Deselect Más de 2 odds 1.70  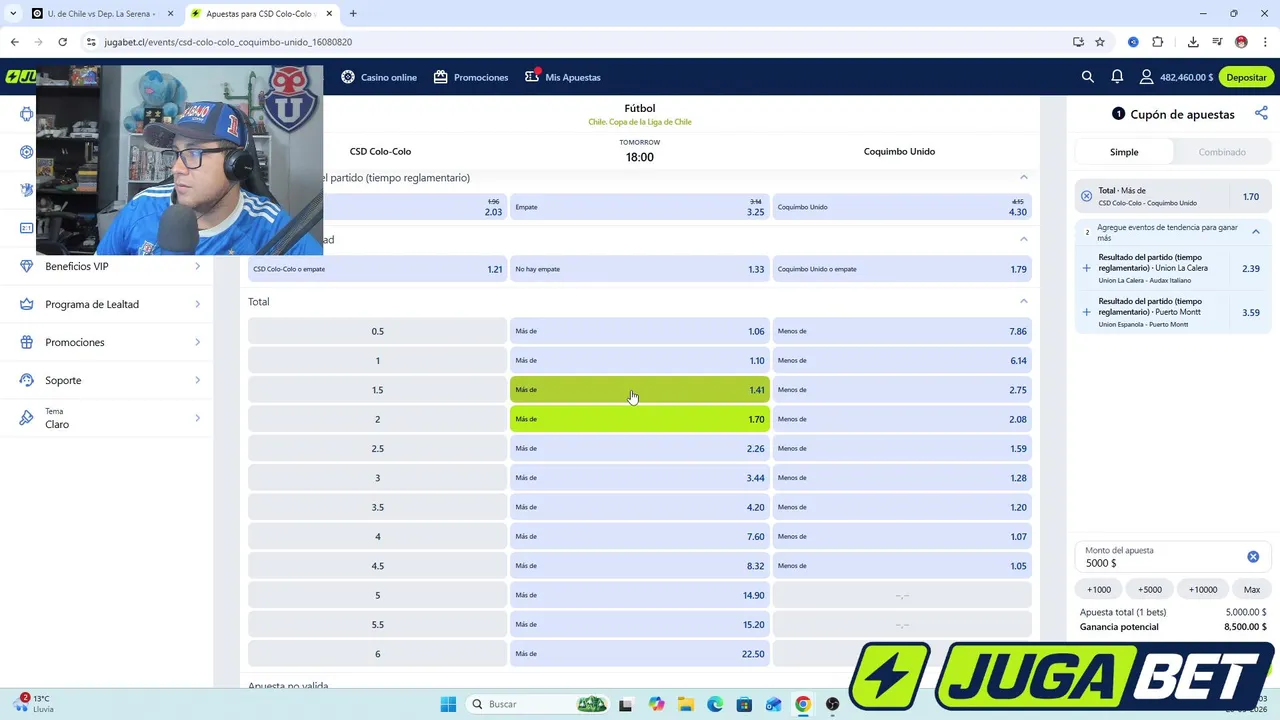(640, 419)
